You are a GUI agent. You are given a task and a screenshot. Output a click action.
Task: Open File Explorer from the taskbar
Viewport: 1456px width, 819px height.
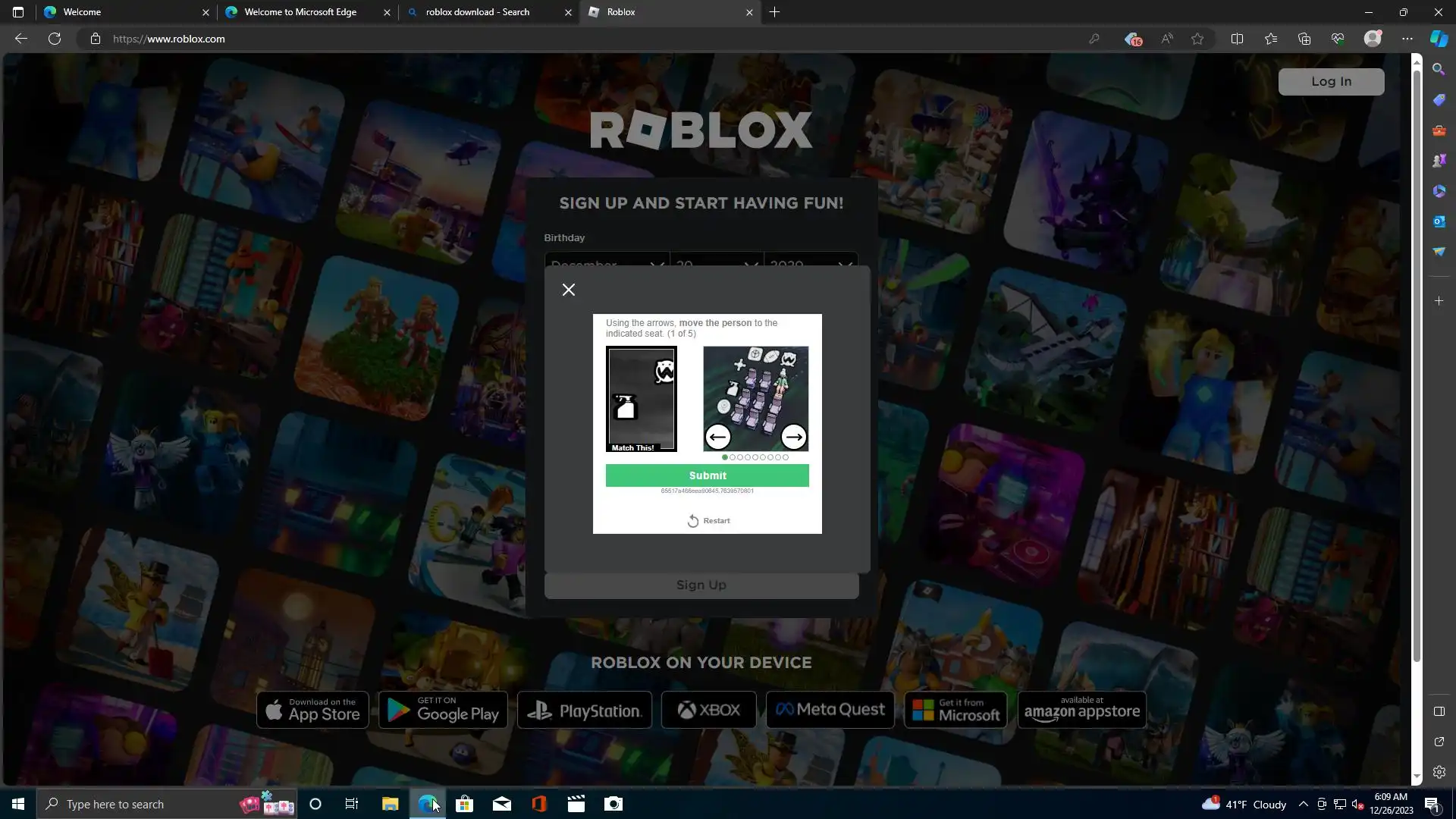pos(390,805)
